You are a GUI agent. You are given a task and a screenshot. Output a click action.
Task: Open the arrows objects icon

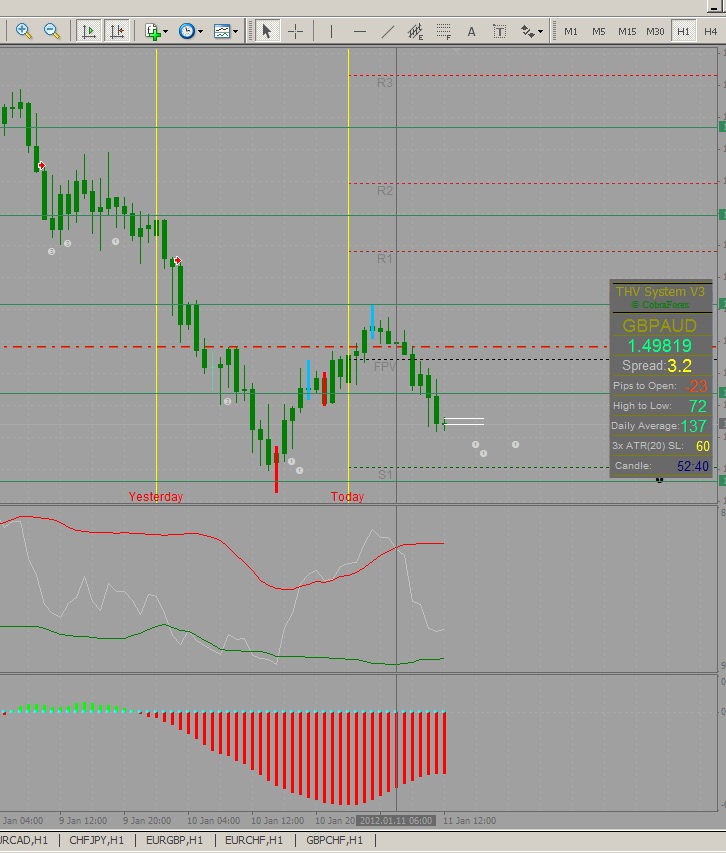pos(528,31)
